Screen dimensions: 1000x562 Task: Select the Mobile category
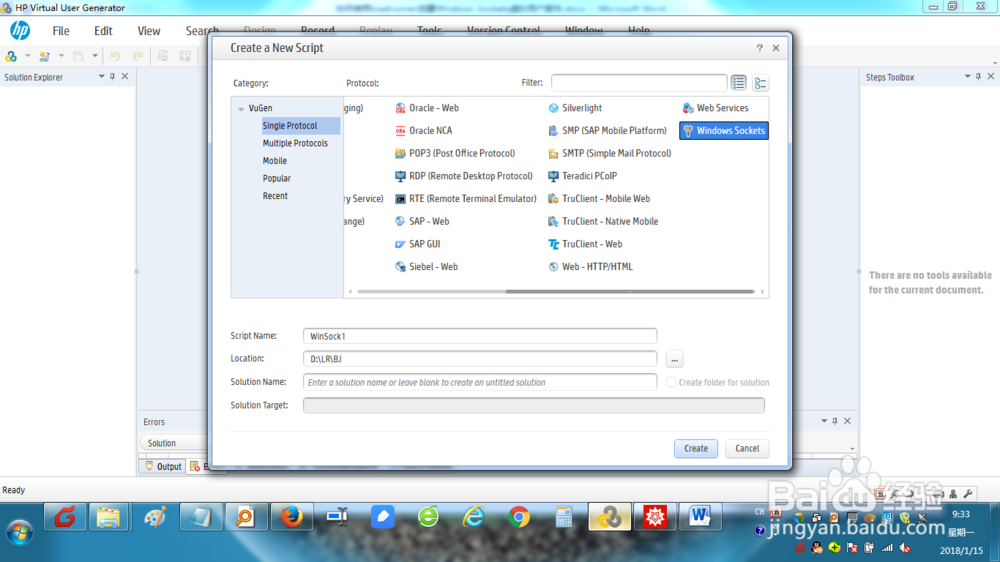275,161
